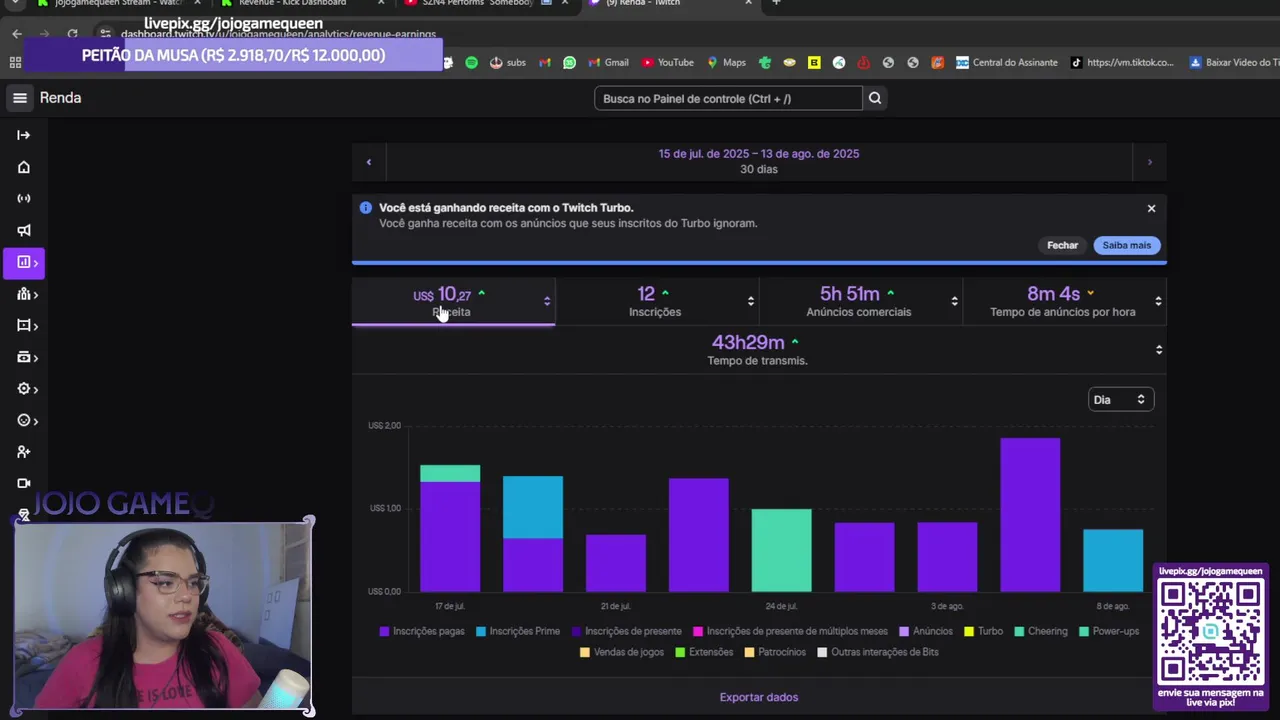
Task: Open a new browser tab with plus
Action: click(776, 3)
